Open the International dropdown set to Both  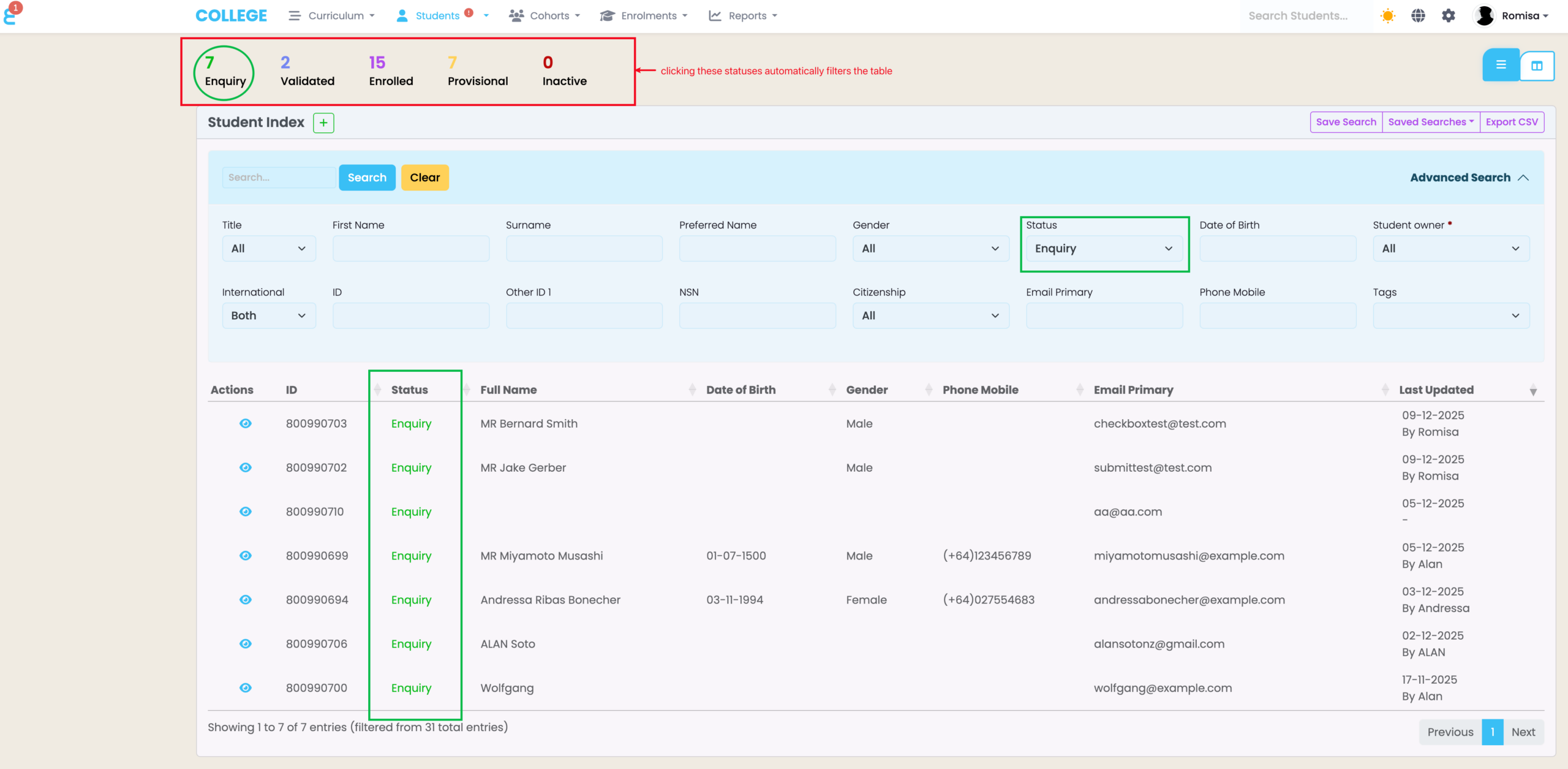click(268, 316)
